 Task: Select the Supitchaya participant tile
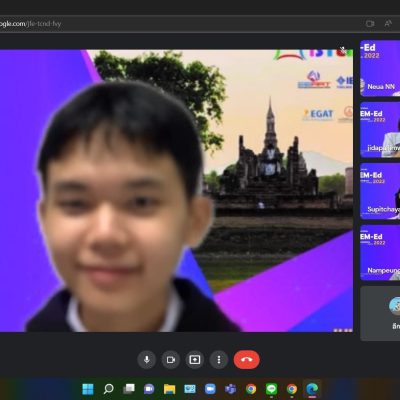click(380, 191)
